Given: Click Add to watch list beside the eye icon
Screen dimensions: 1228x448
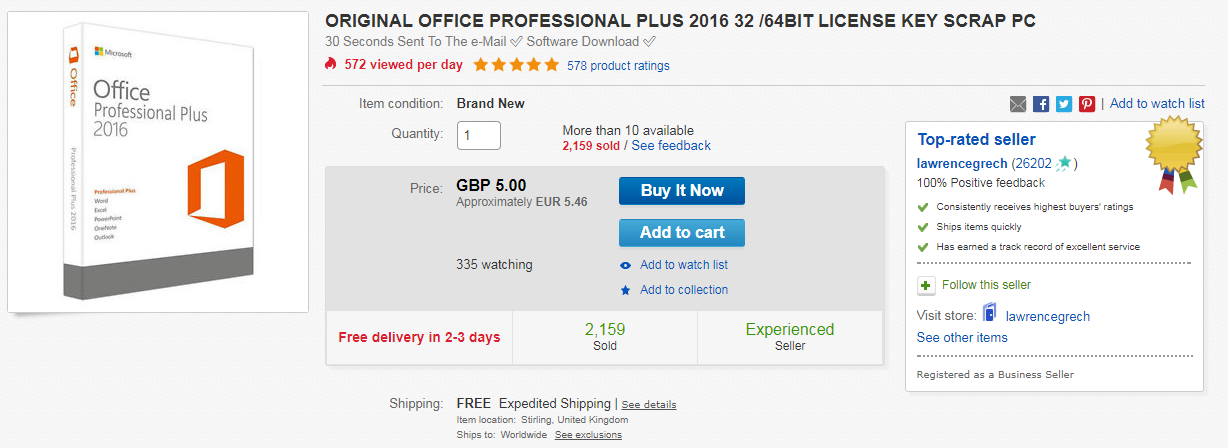Looking at the screenshot, I should tap(684, 265).
